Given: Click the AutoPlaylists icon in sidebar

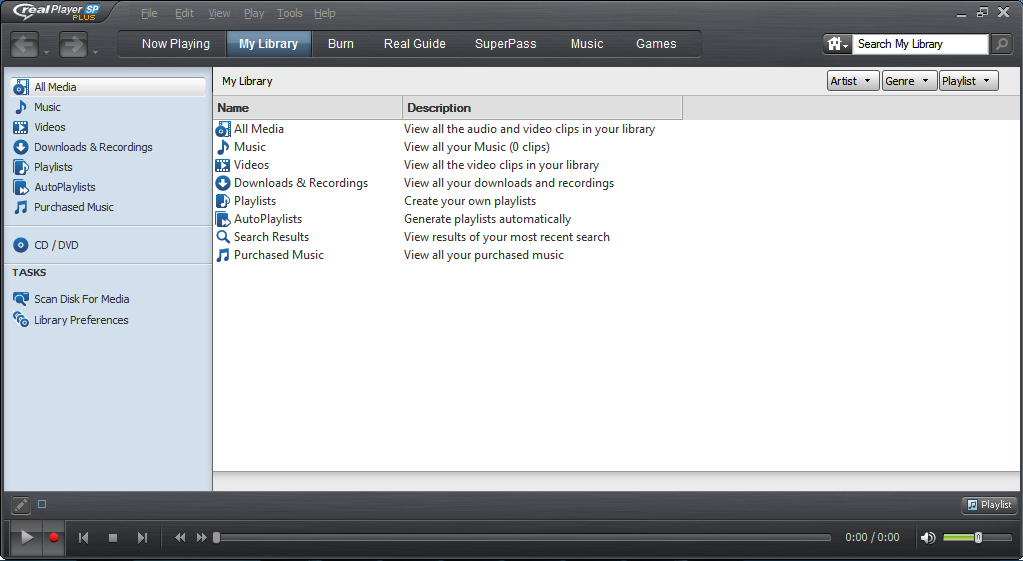Looking at the screenshot, I should click(x=21, y=187).
